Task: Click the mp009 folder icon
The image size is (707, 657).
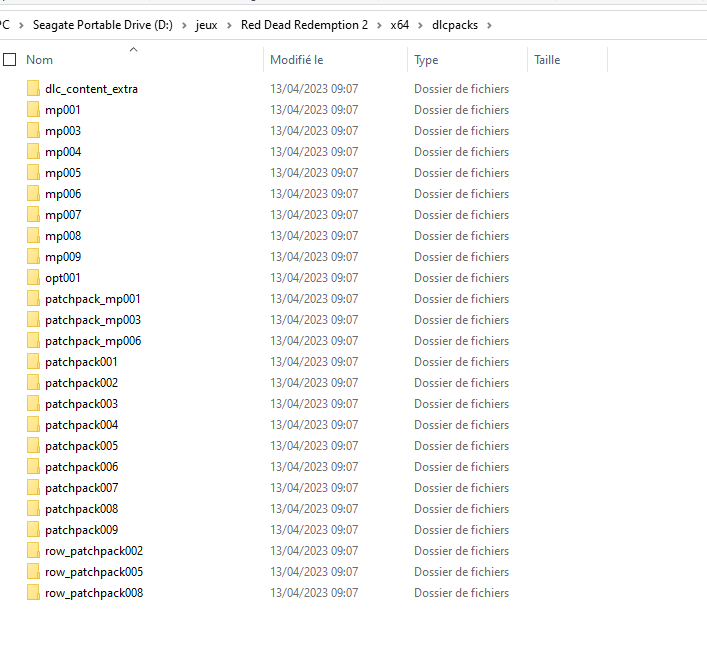Action: pos(33,257)
